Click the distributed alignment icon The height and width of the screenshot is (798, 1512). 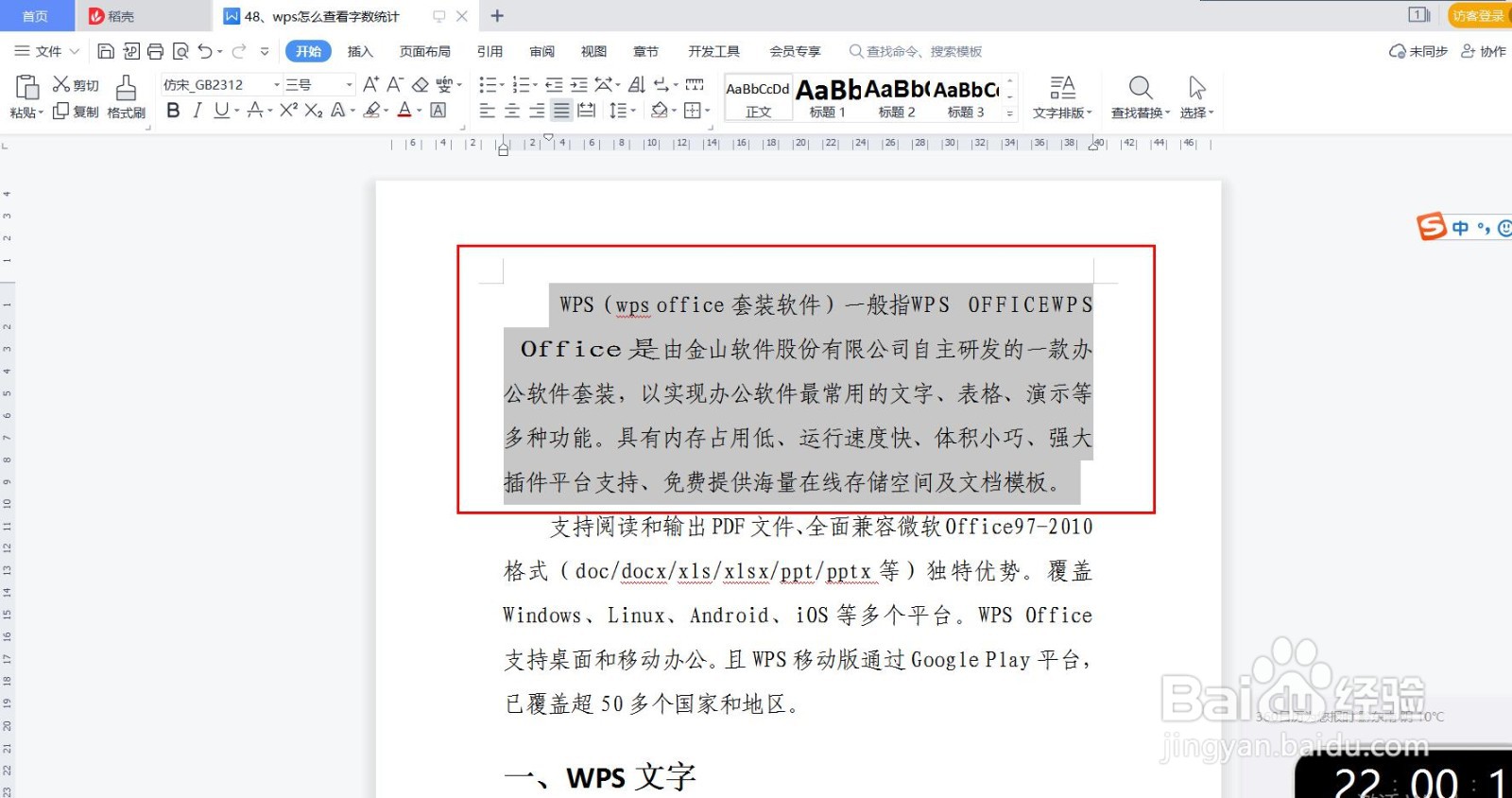pyautogui.click(x=586, y=111)
